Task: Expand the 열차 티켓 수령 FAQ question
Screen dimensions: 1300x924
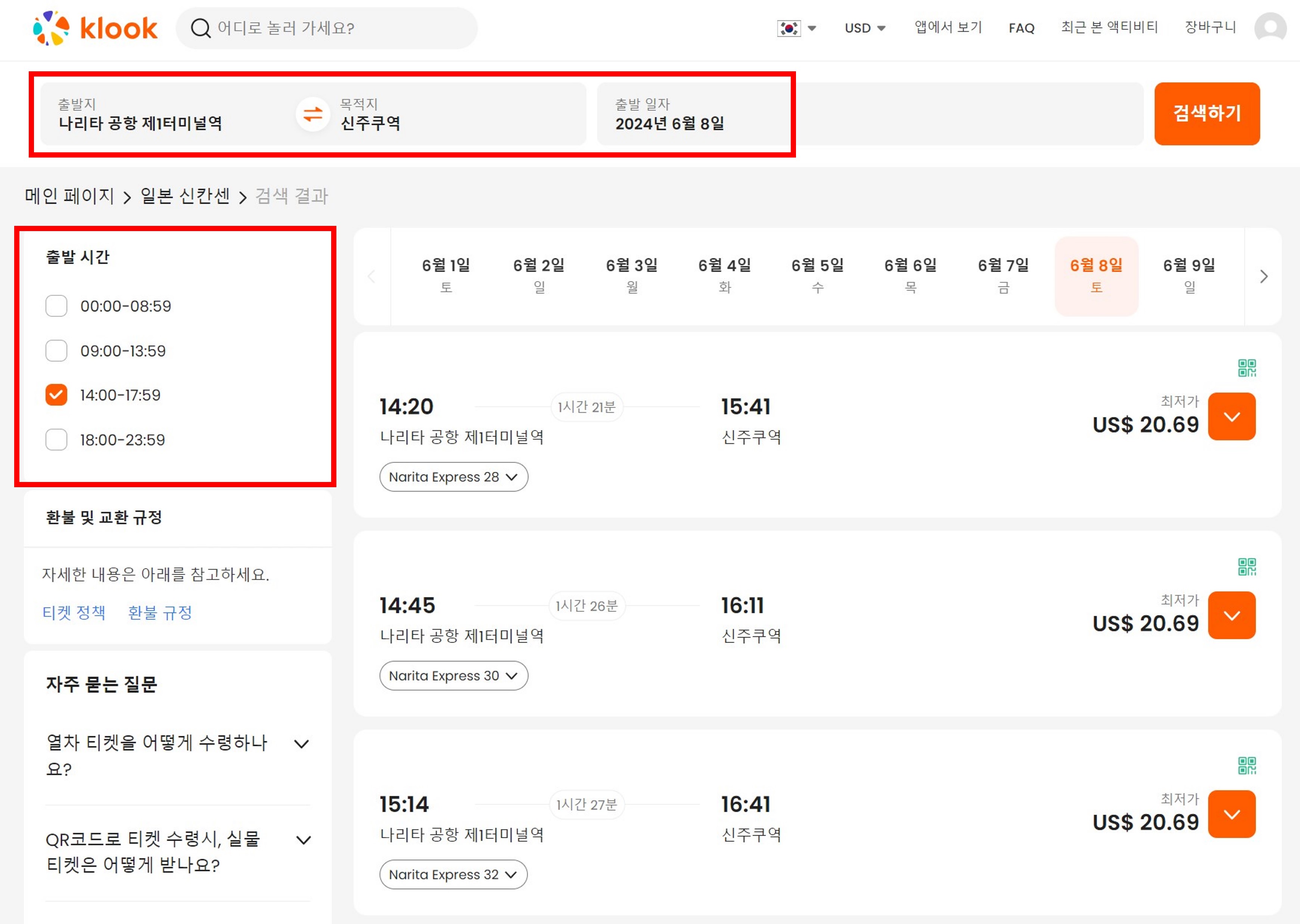Action: click(302, 744)
